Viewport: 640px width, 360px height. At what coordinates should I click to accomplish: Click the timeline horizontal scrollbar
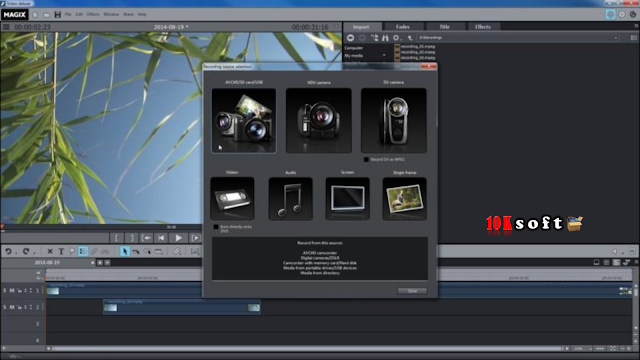(x=307, y=349)
